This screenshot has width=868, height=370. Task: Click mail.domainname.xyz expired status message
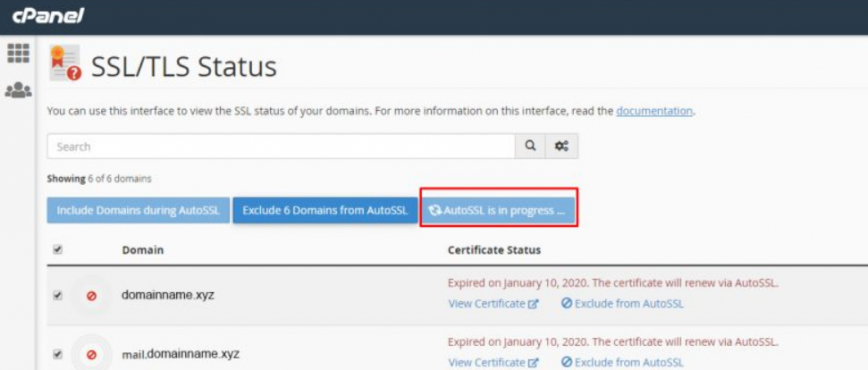tap(613, 342)
